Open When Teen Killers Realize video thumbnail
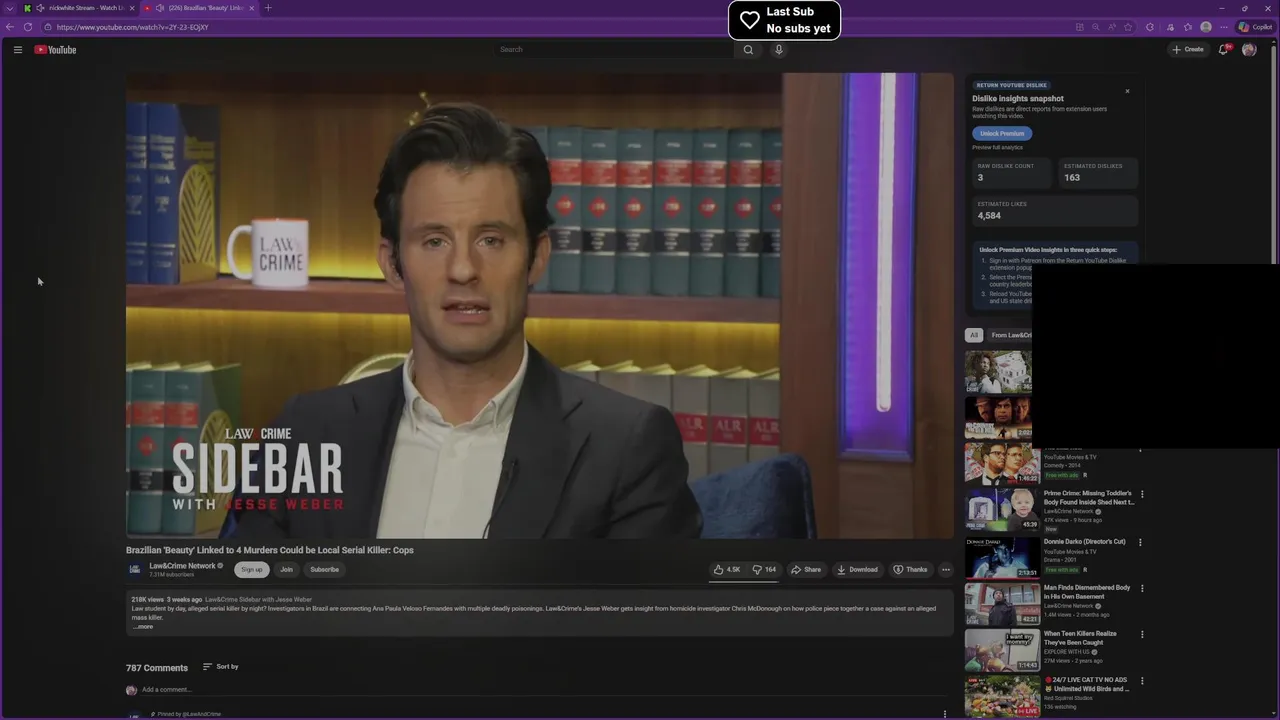 (1002, 650)
